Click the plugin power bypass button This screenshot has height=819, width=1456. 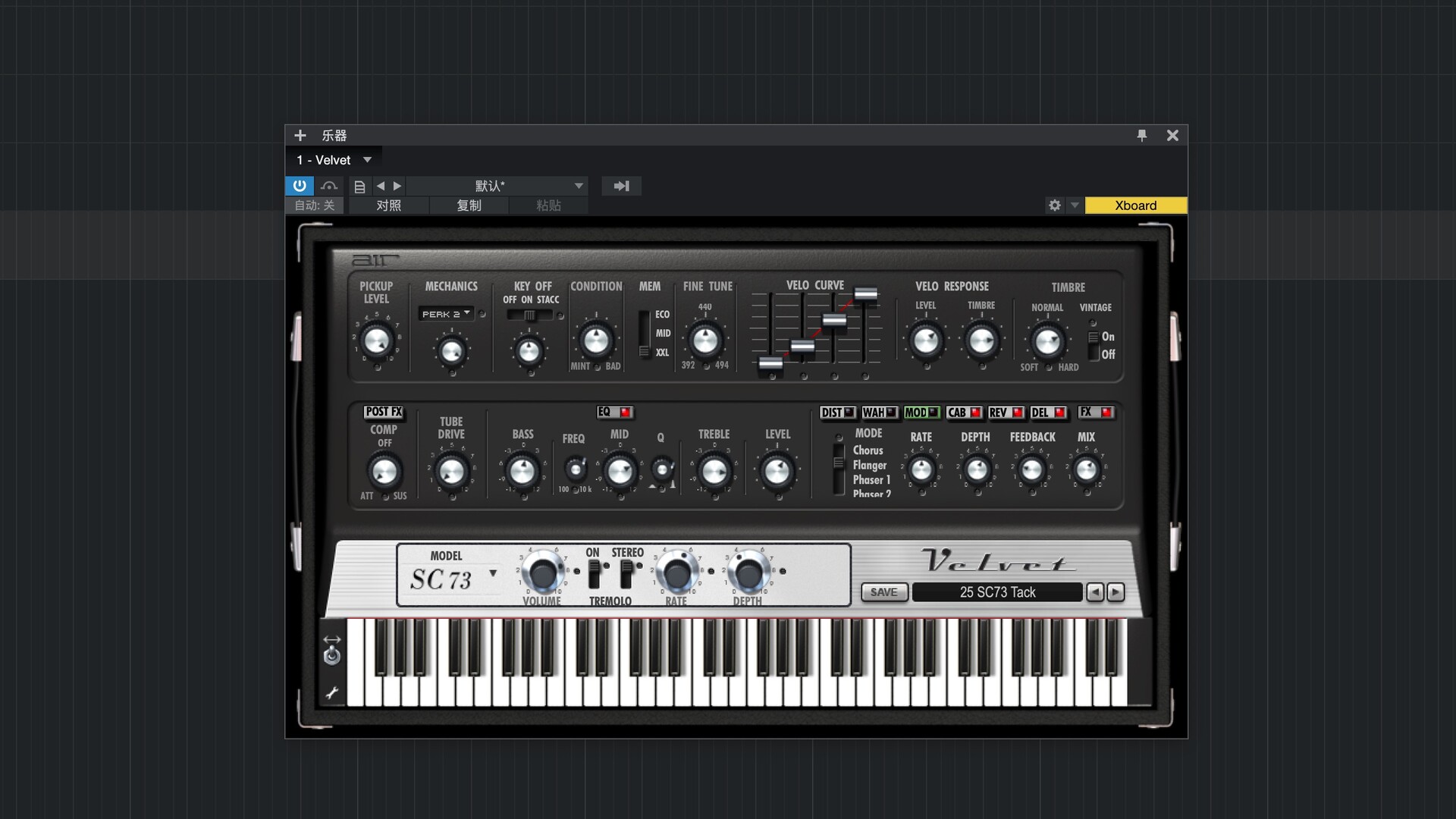coord(300,186)
